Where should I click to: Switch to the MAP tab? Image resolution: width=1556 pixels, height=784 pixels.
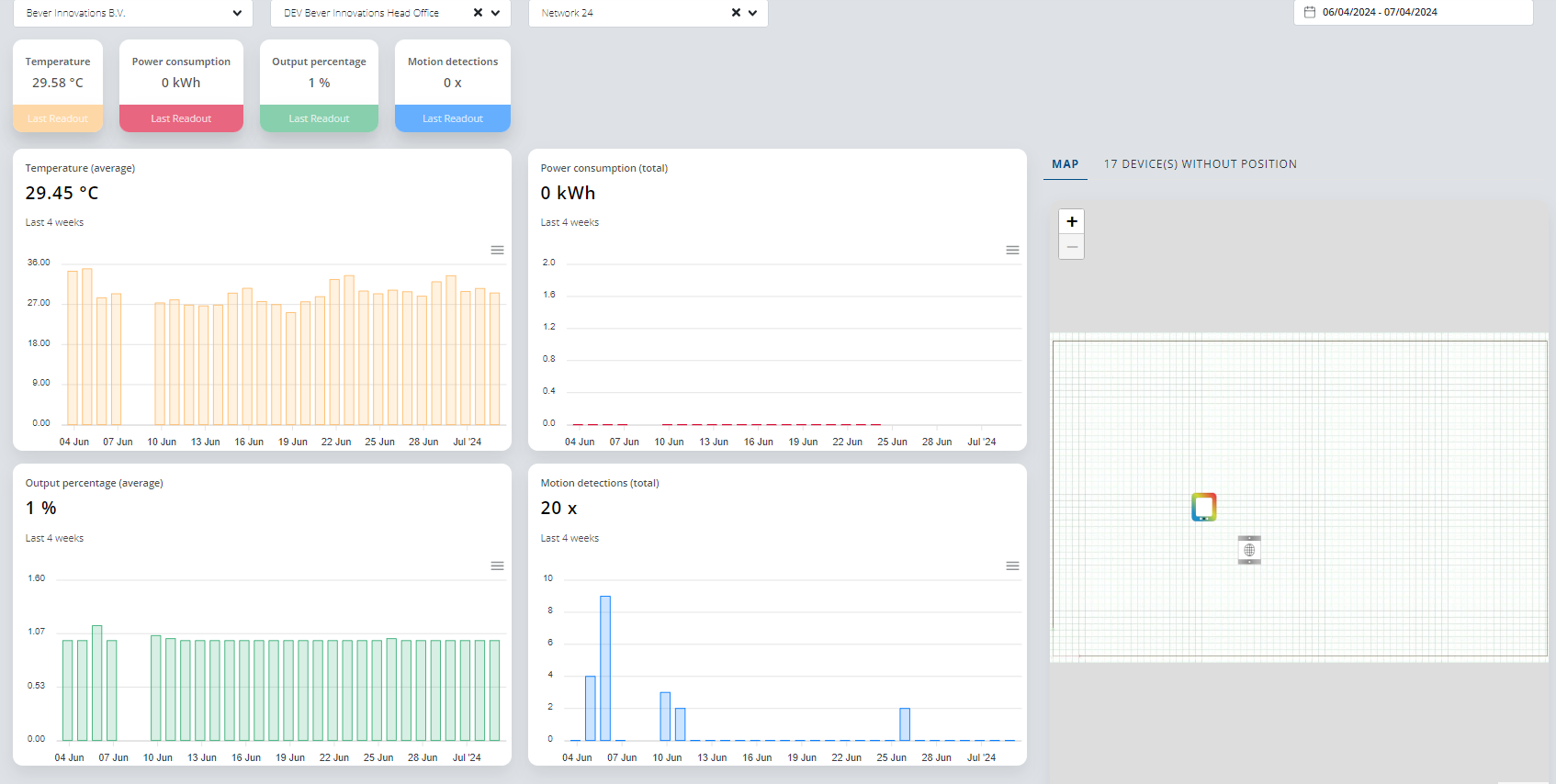pyautogui.click(x=1066, y=164)
